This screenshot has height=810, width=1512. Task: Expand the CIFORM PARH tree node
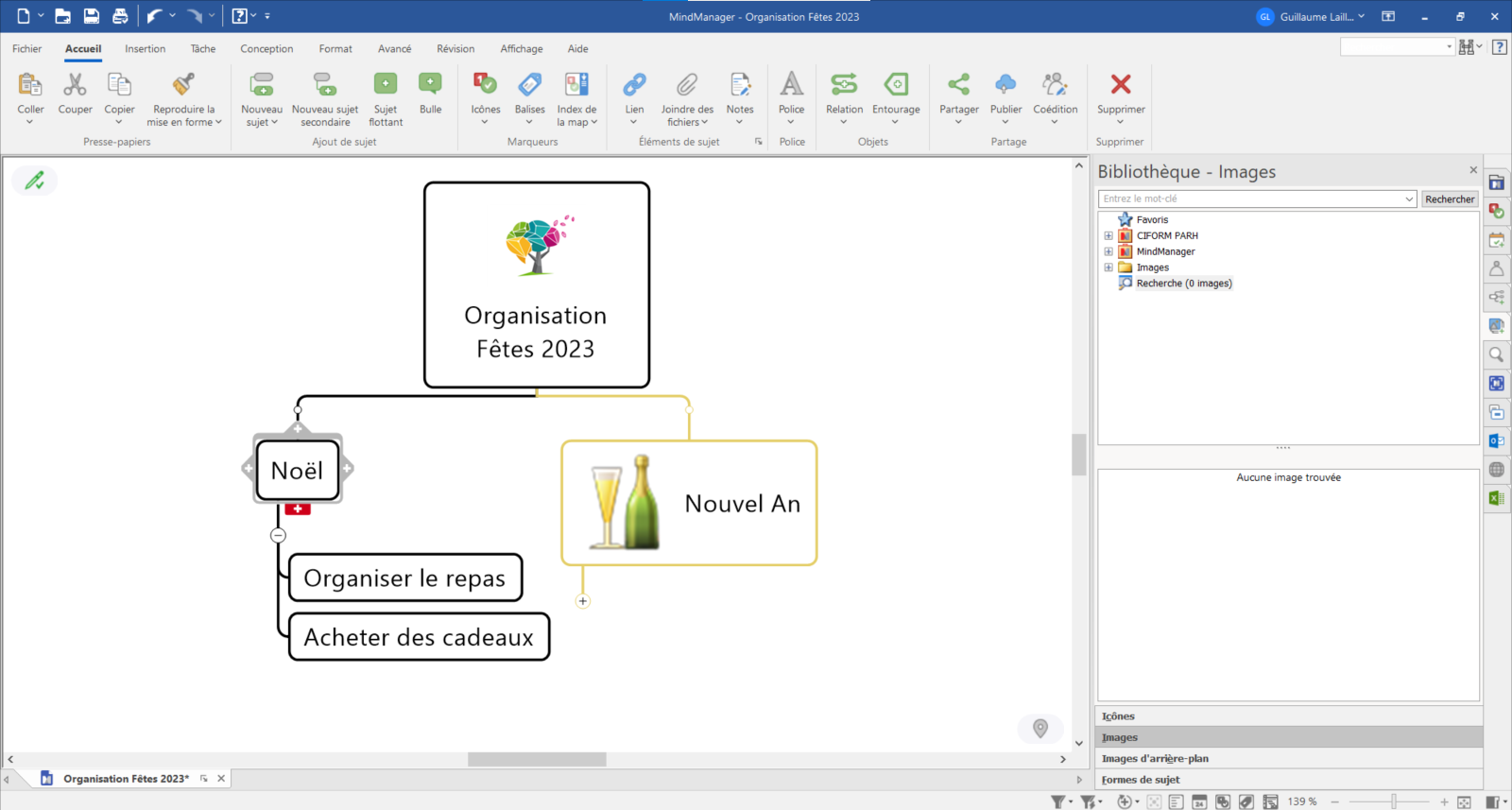tap(1108, 236)
